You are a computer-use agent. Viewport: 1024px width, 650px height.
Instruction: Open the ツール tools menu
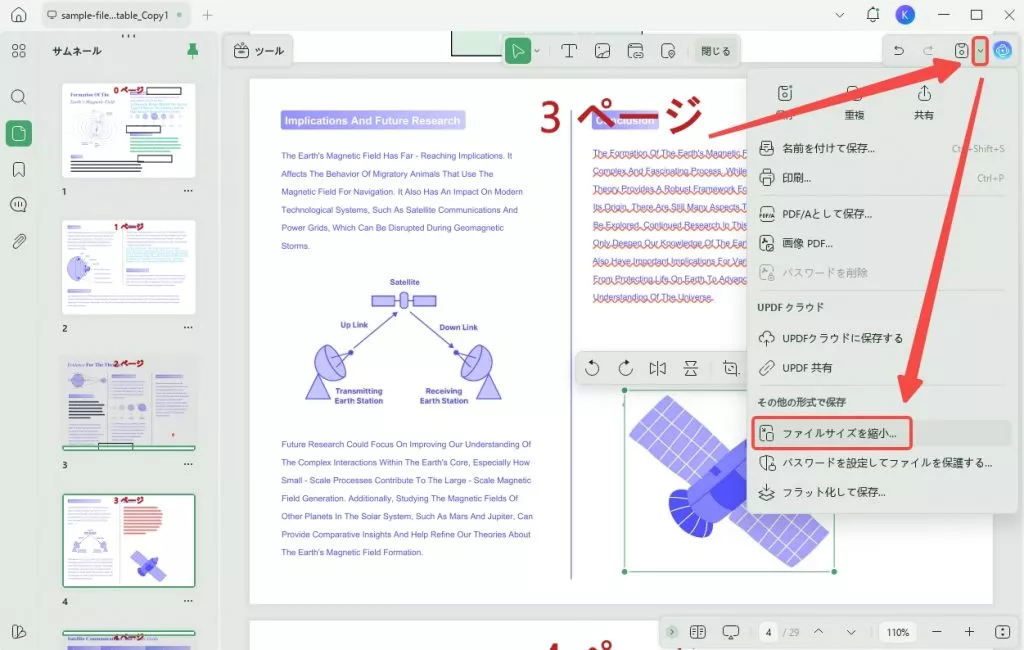coord(259,51)
